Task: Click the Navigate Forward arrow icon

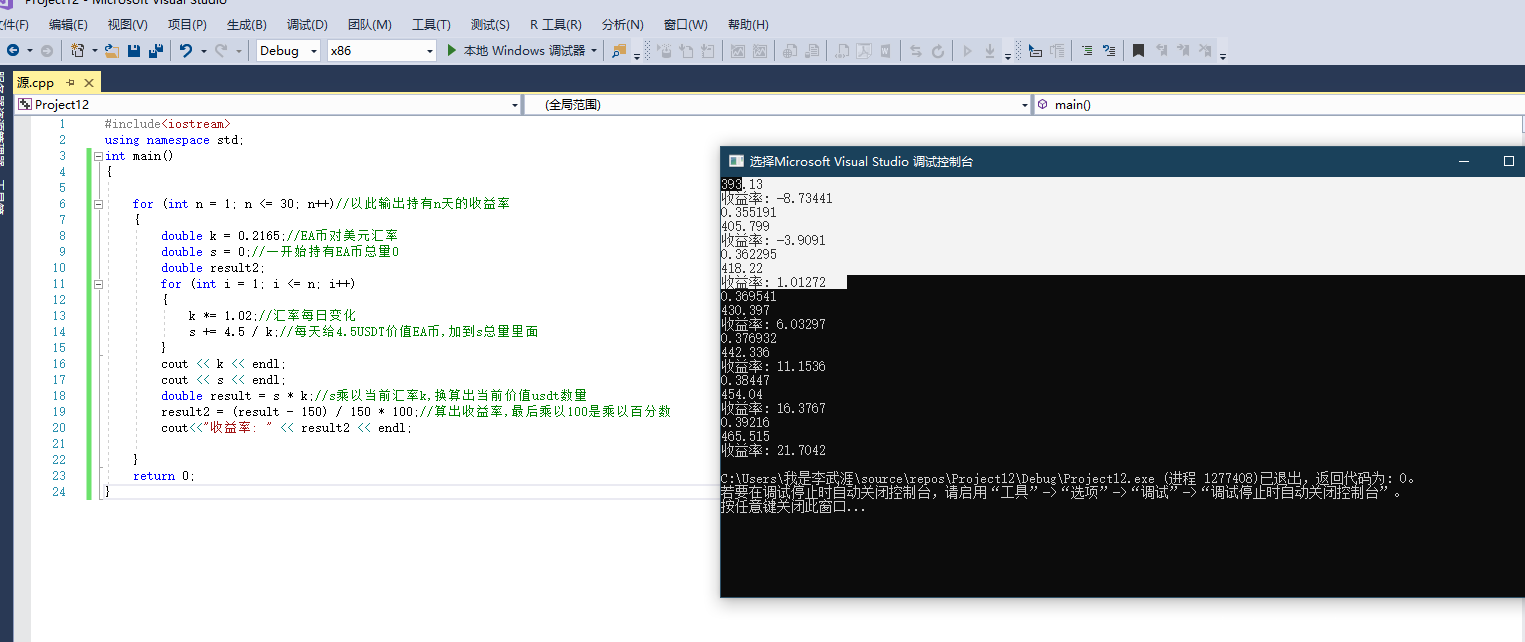Action: [x=47, y=50]
